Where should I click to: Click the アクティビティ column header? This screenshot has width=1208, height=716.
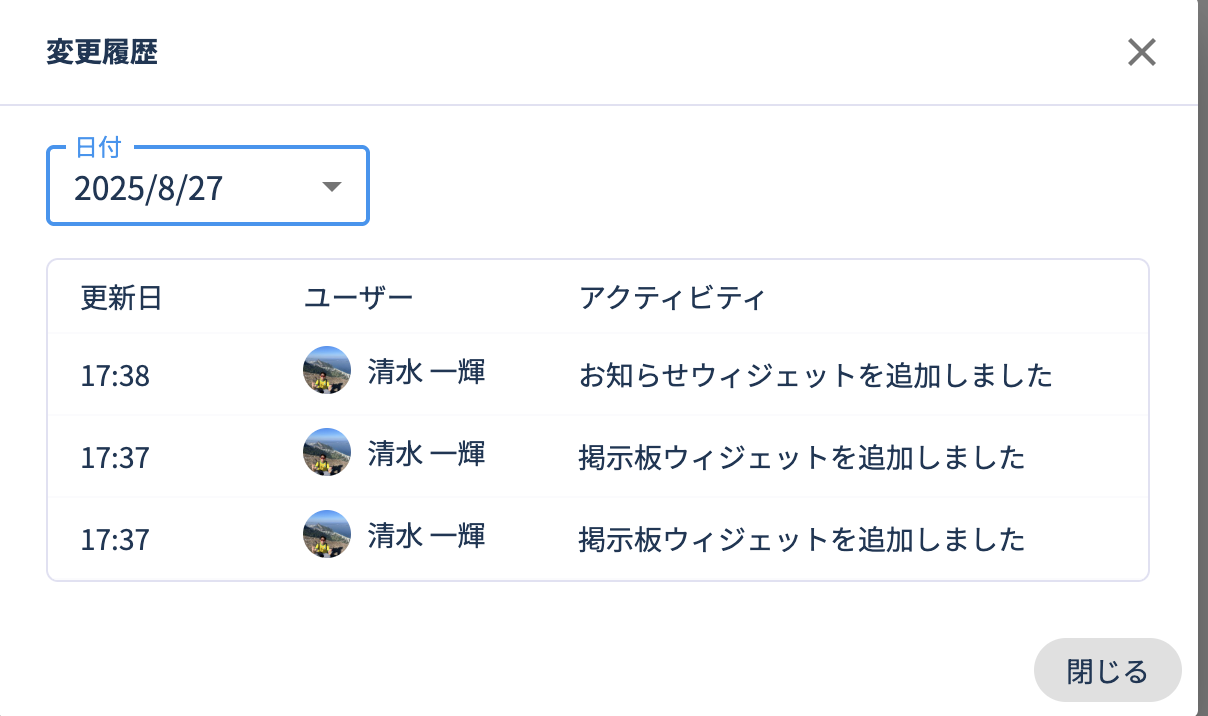pos(672,298)
